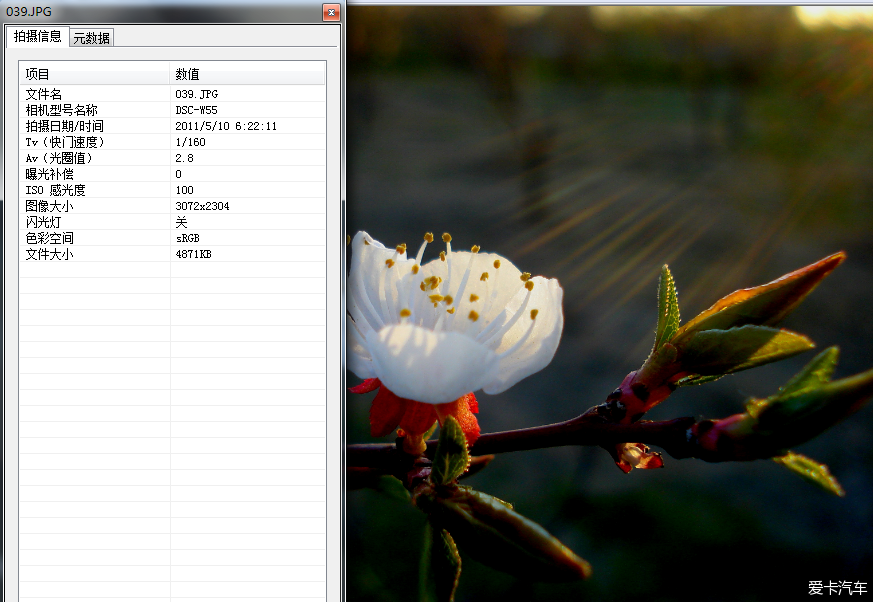Switch to the 拍摄信息 tab
Viewport: 873px width, 602px height.
tap(37, 36)
